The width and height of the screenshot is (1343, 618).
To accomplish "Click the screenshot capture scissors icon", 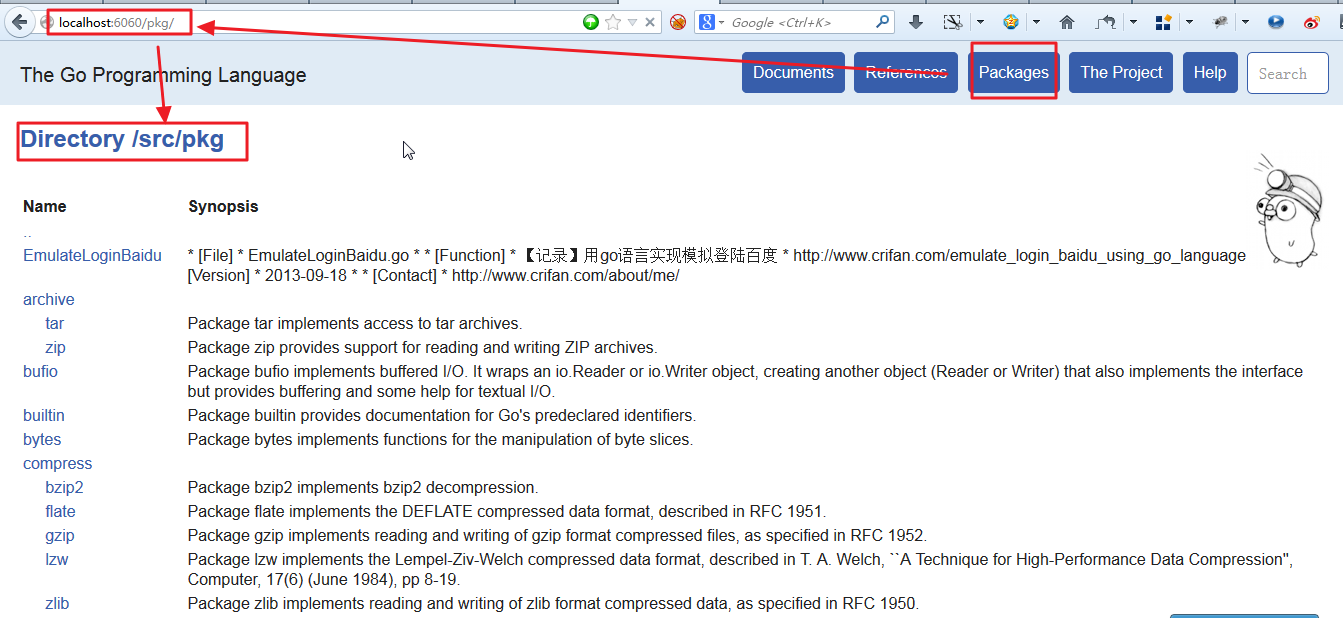I will 953,22.
